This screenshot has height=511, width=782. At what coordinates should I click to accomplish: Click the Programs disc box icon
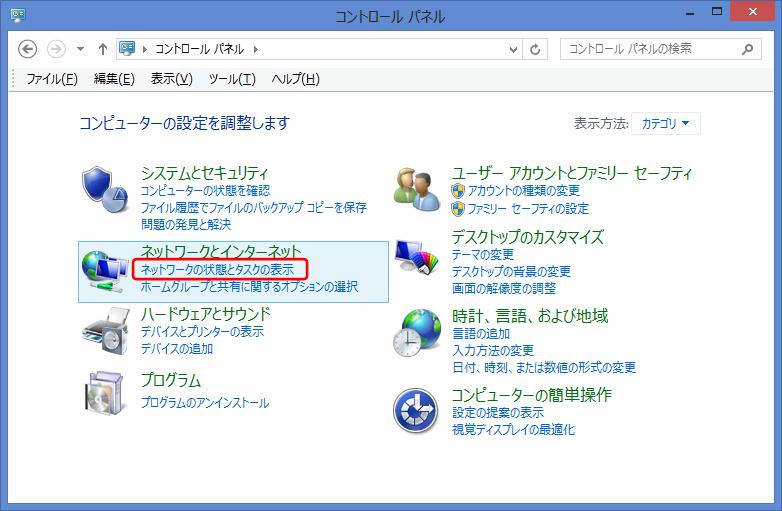coord(103,393)
